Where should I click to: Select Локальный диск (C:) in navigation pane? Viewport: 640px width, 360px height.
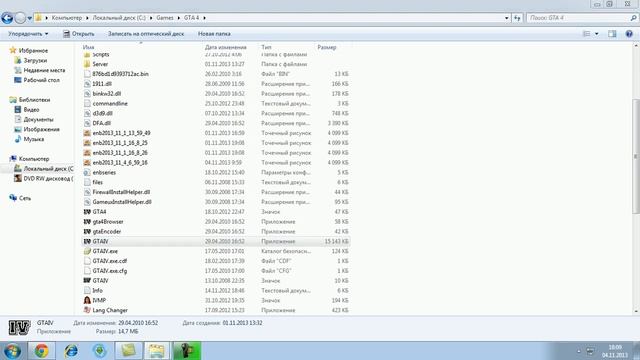(x=48, y=169)
